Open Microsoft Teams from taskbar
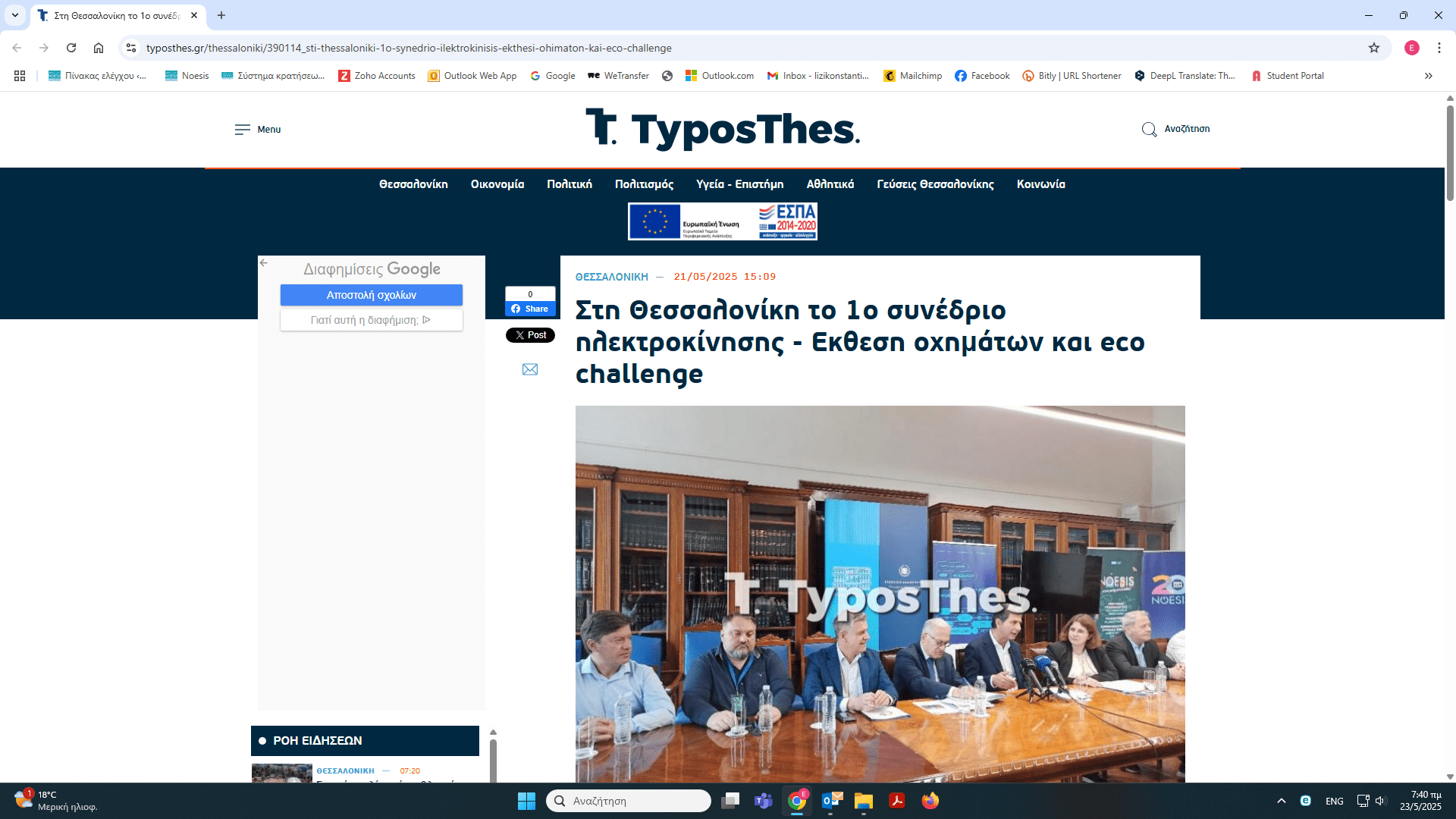The height and width of the screenshot is (819, 1456). (763, 801)
